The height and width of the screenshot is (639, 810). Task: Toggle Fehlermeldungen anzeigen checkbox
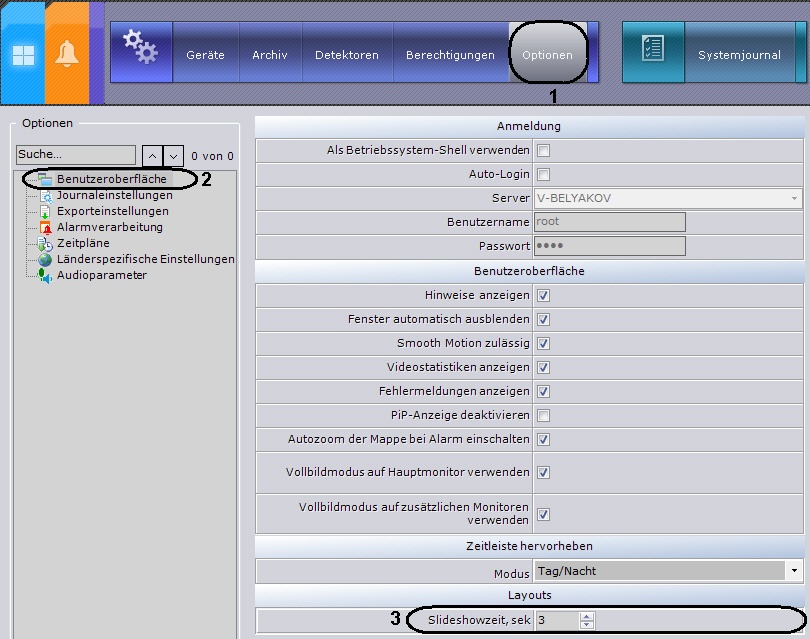(543, 392)
